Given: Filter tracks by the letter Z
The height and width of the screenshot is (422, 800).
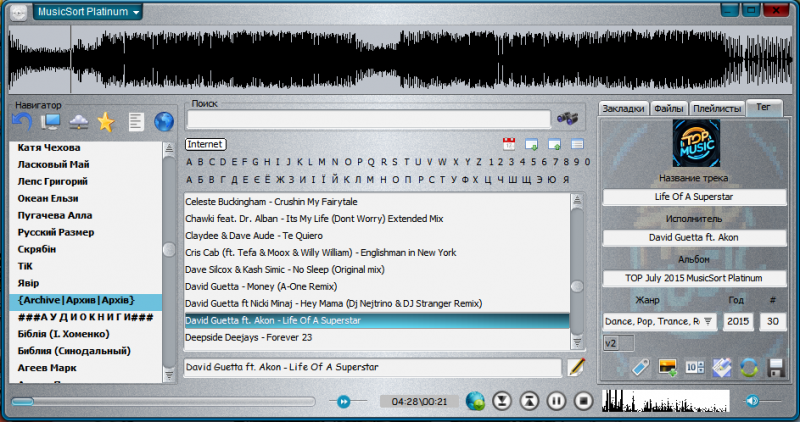Looking at the screenshot, I should pyautogui.click(x=479, y=162).
